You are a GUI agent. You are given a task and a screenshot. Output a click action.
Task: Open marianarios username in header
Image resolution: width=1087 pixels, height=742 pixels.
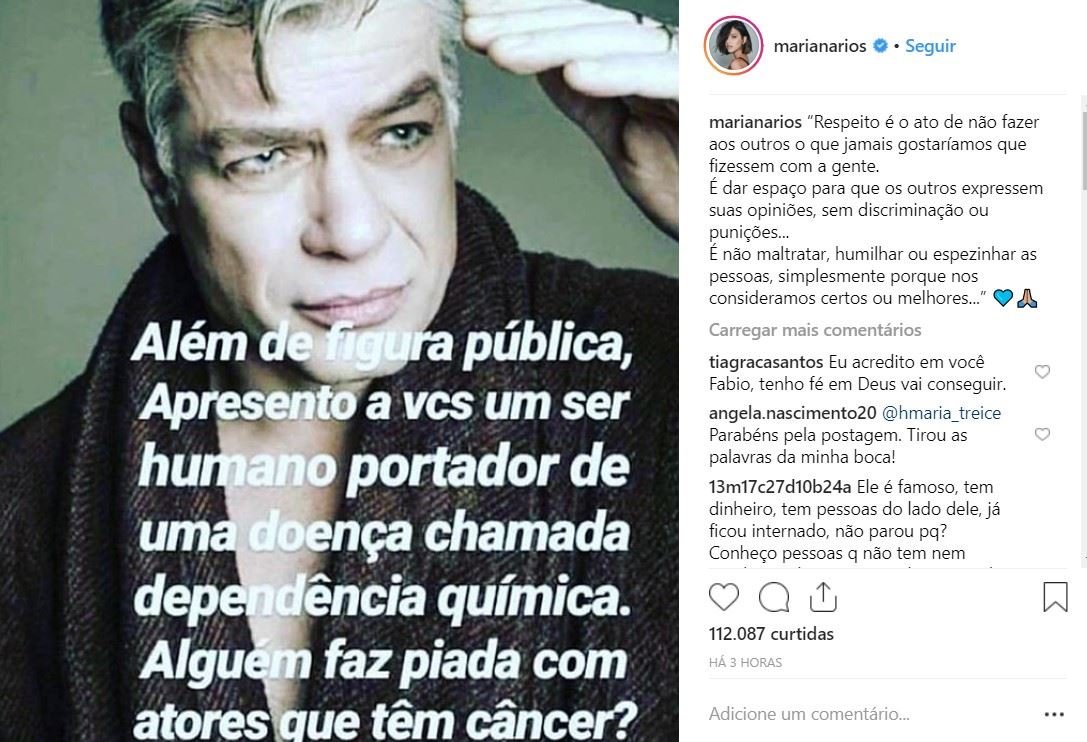click(819, 46)
